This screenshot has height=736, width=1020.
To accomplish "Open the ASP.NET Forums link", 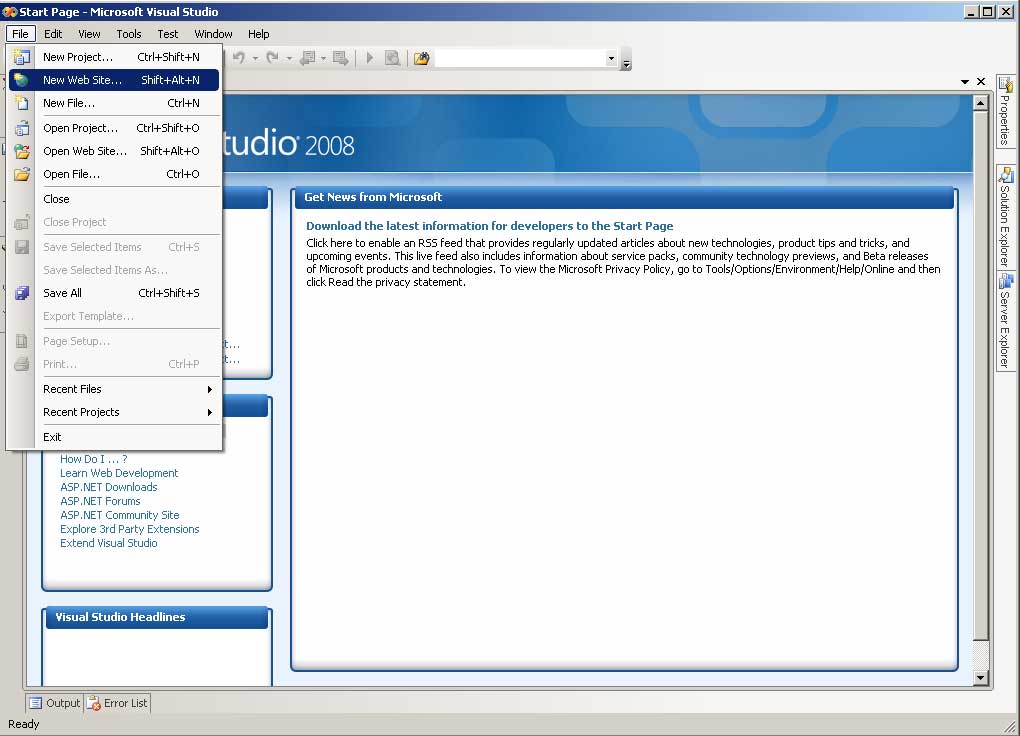I will tap(100, 501).
